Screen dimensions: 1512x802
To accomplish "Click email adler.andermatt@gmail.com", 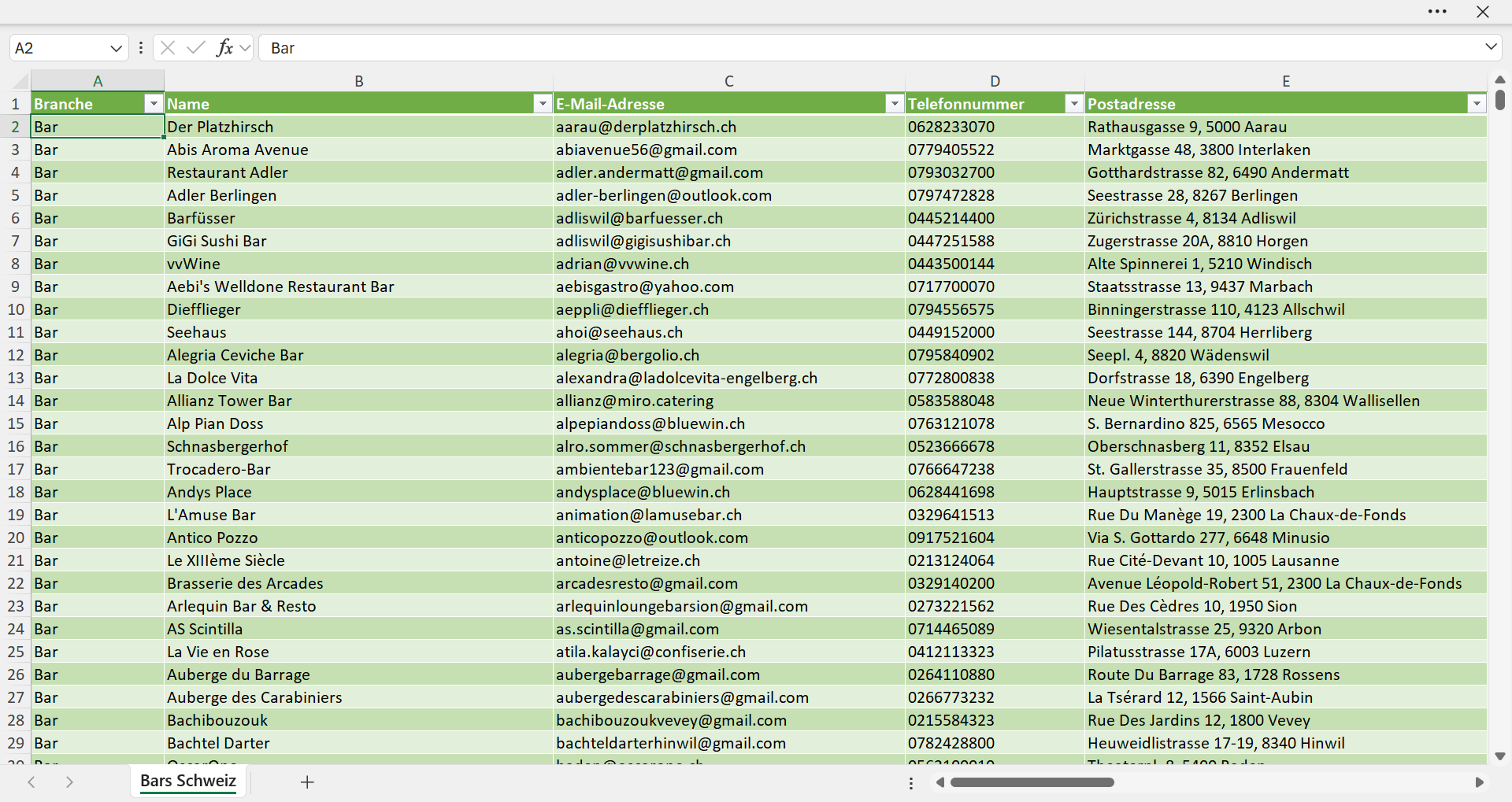I will [729, 172].
